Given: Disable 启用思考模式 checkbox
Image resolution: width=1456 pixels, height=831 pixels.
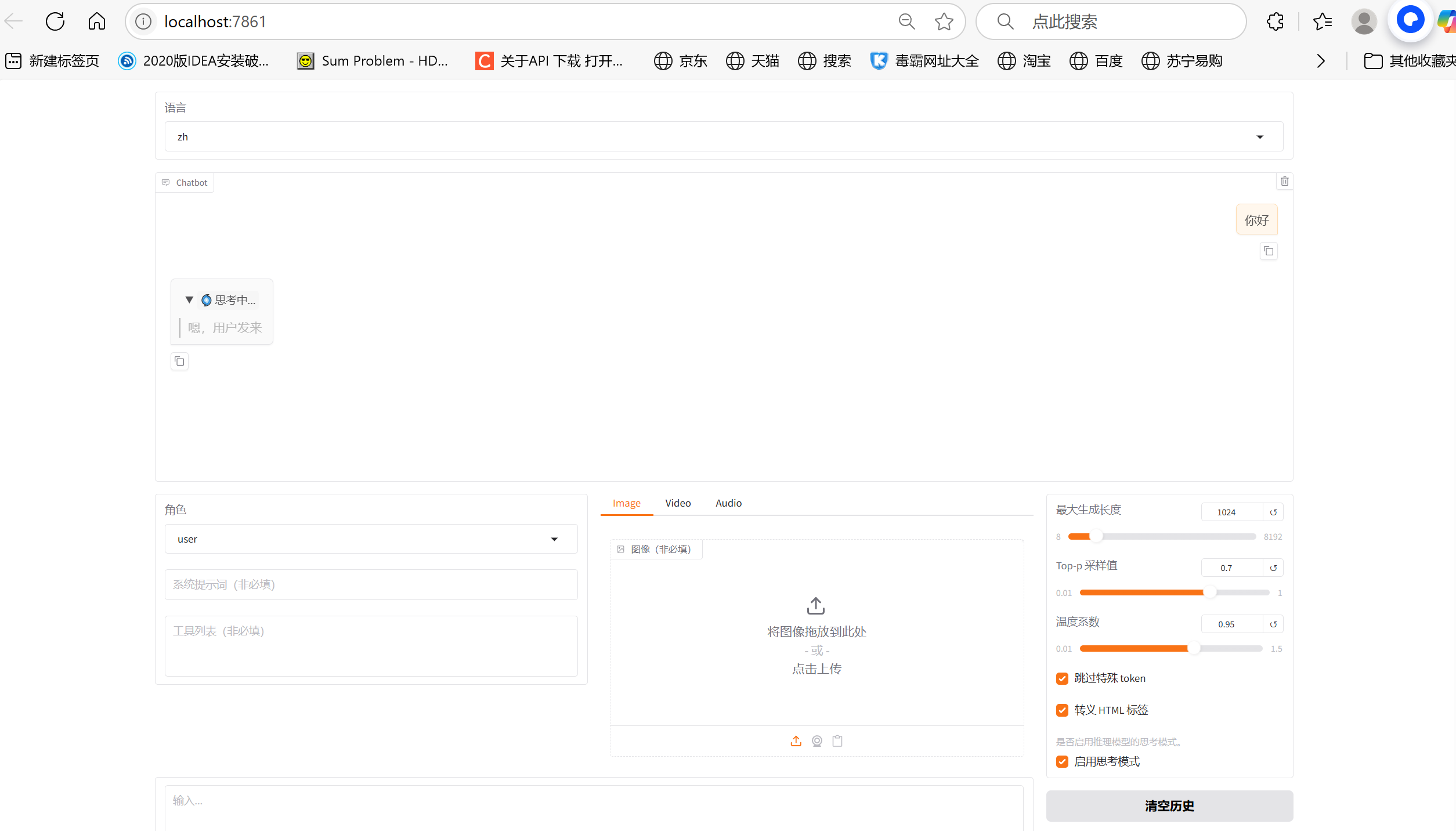Looking at the screenshot, I should click(1062, 762).
